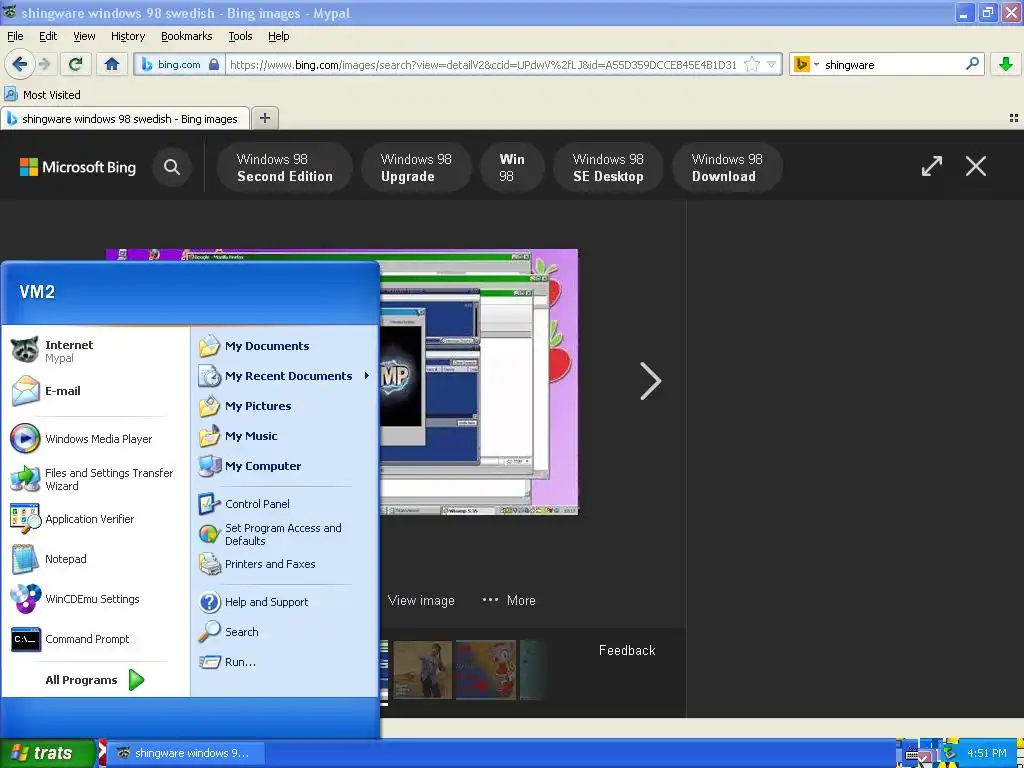The height and width of the screenshot is (768, 1024).
Task: Open My Documents folder
Action: click(x=285, y=346)
